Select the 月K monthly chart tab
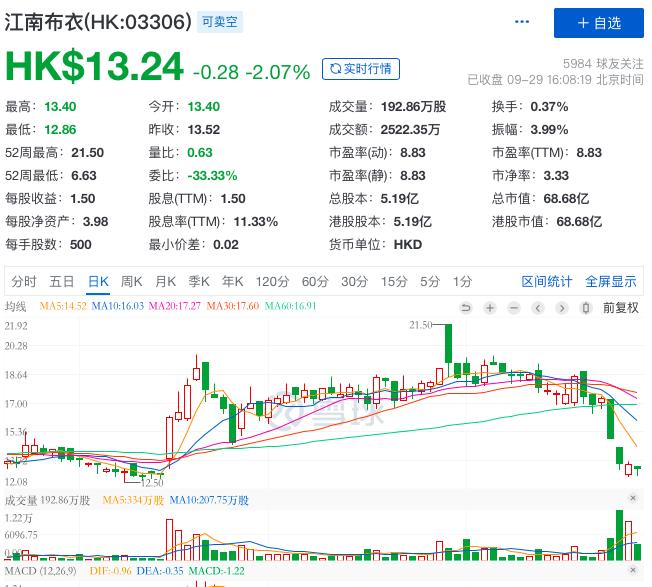 [165, 281]
